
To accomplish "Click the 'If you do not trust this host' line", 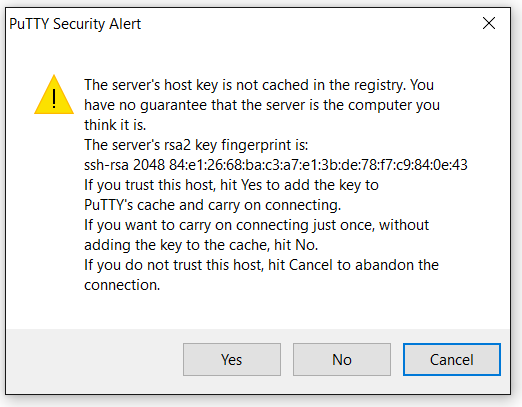I will pyautogui.click(x=261, y=265).
